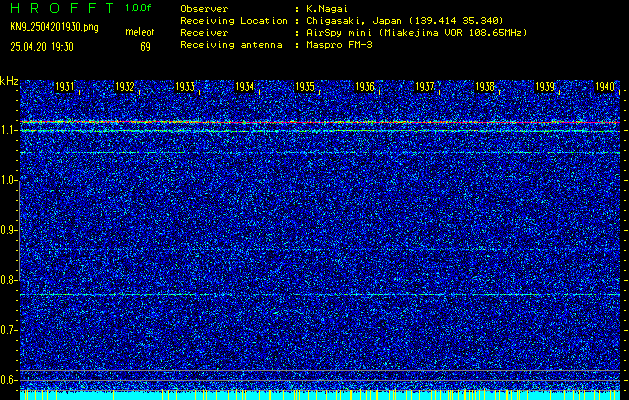Click the Receiving antenna label
This screenshot has width=629, height=400.
click(231, 45)
